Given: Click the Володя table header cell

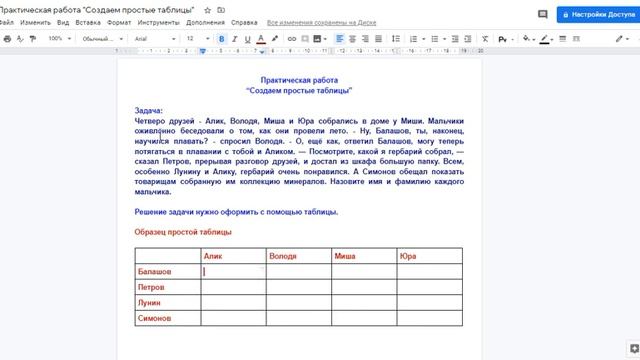Looking at the screenshot, I should pos(299,256).
